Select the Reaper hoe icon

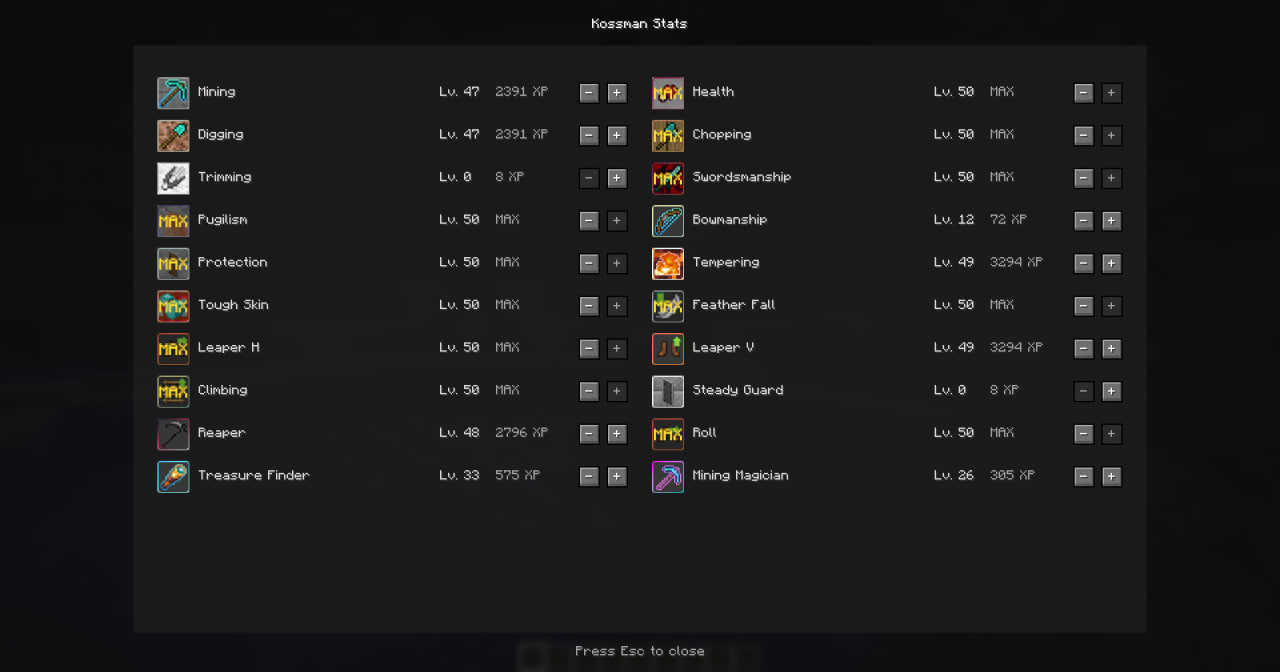pos(173,434)
